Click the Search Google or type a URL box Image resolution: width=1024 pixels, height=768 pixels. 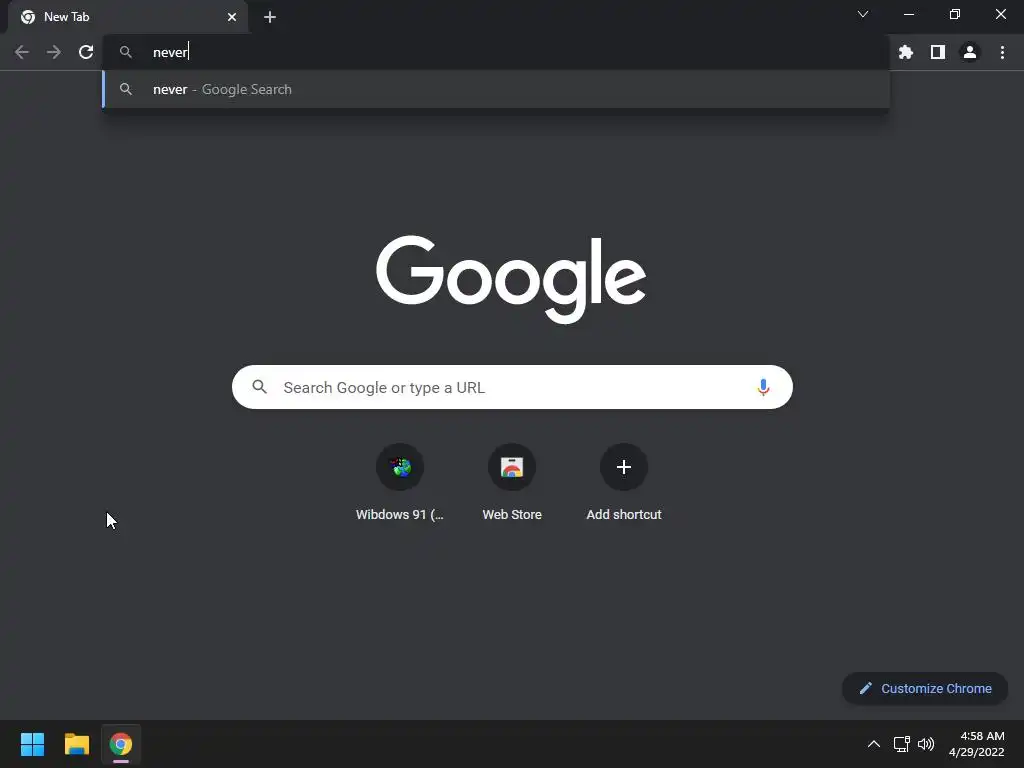coord(512,387)
